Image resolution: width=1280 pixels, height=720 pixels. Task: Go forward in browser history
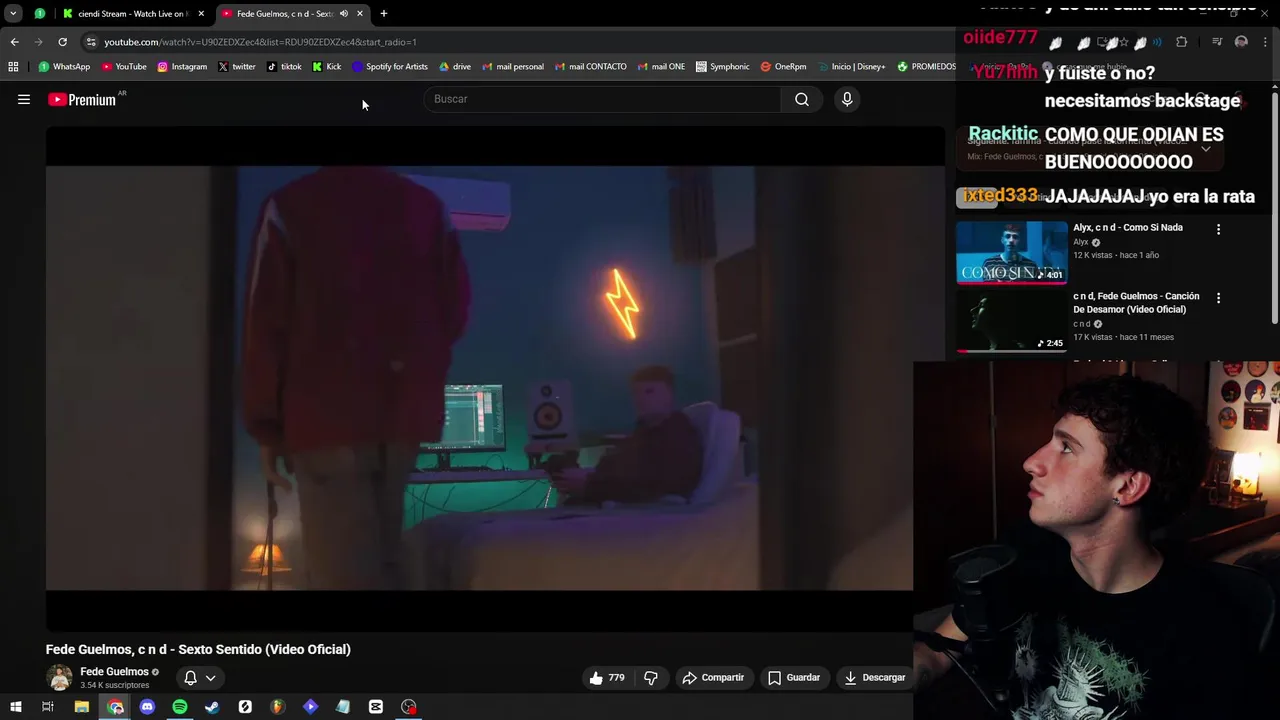(38, 42)
